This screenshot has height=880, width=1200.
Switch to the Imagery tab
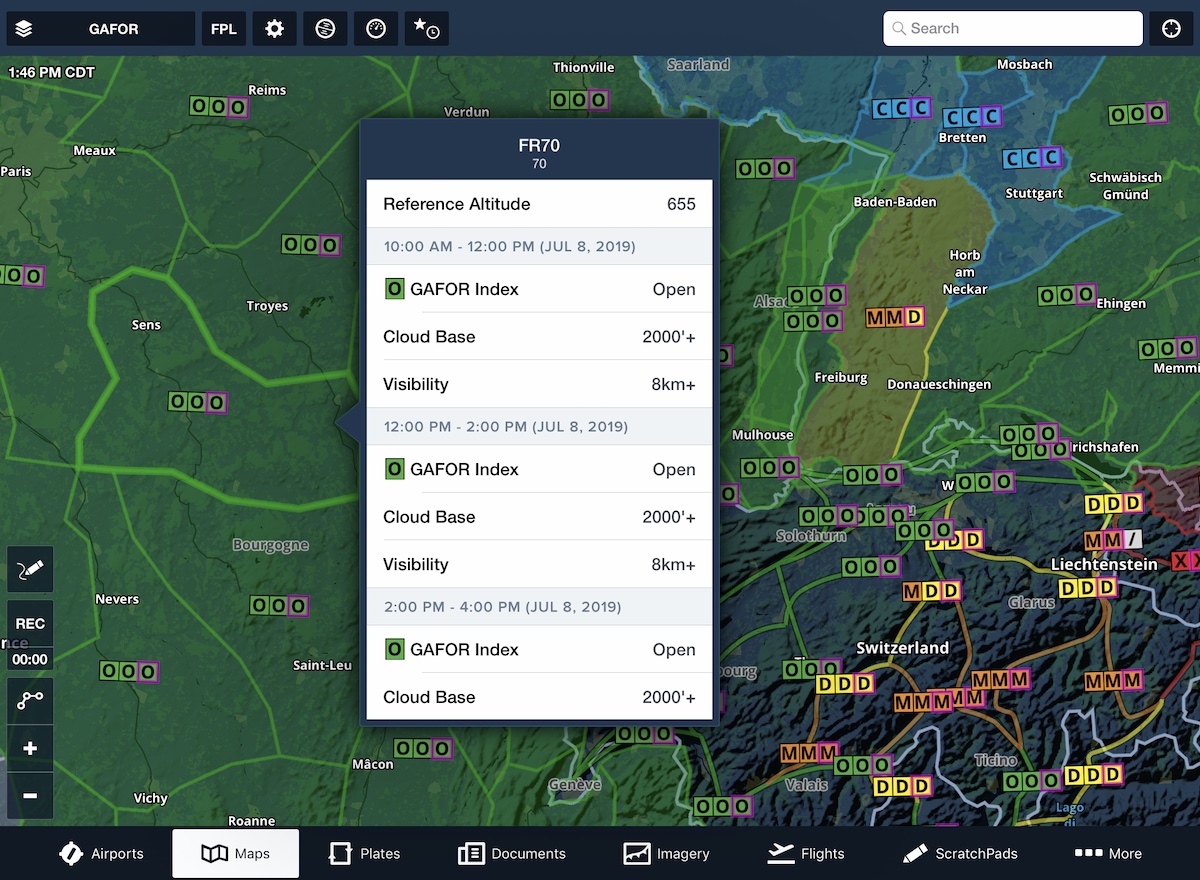667,853
